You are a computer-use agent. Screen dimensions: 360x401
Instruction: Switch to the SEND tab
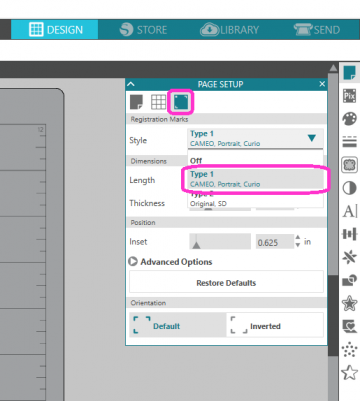coord(317,30)
